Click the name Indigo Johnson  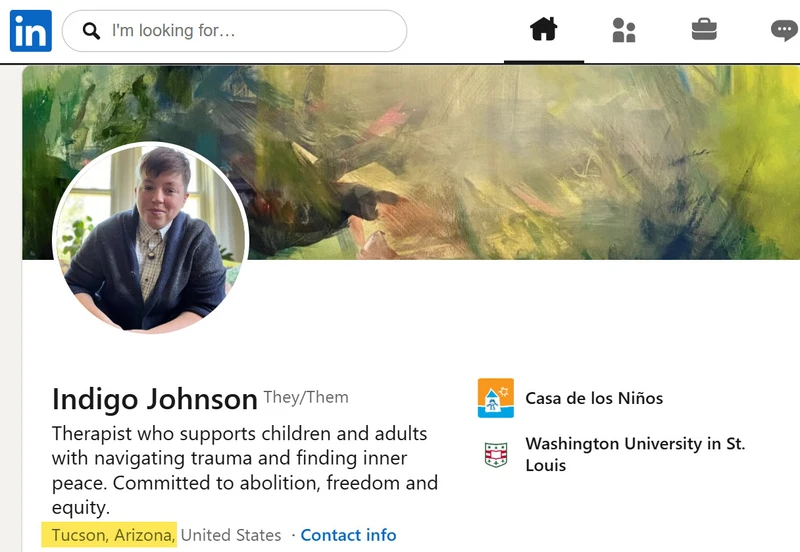click(155, 399)
